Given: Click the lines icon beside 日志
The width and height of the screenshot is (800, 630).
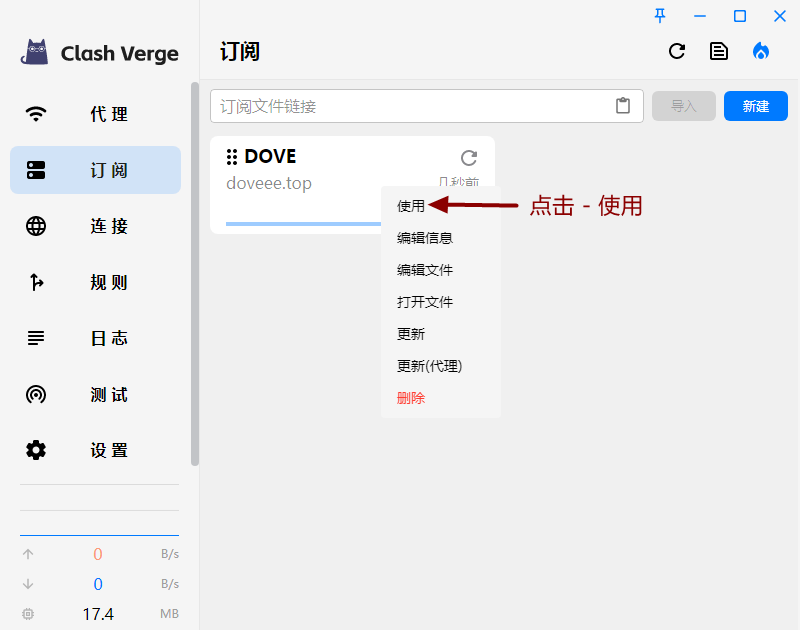Looking at the screenshot, I should pyautogui.click(x=36, y=338).
